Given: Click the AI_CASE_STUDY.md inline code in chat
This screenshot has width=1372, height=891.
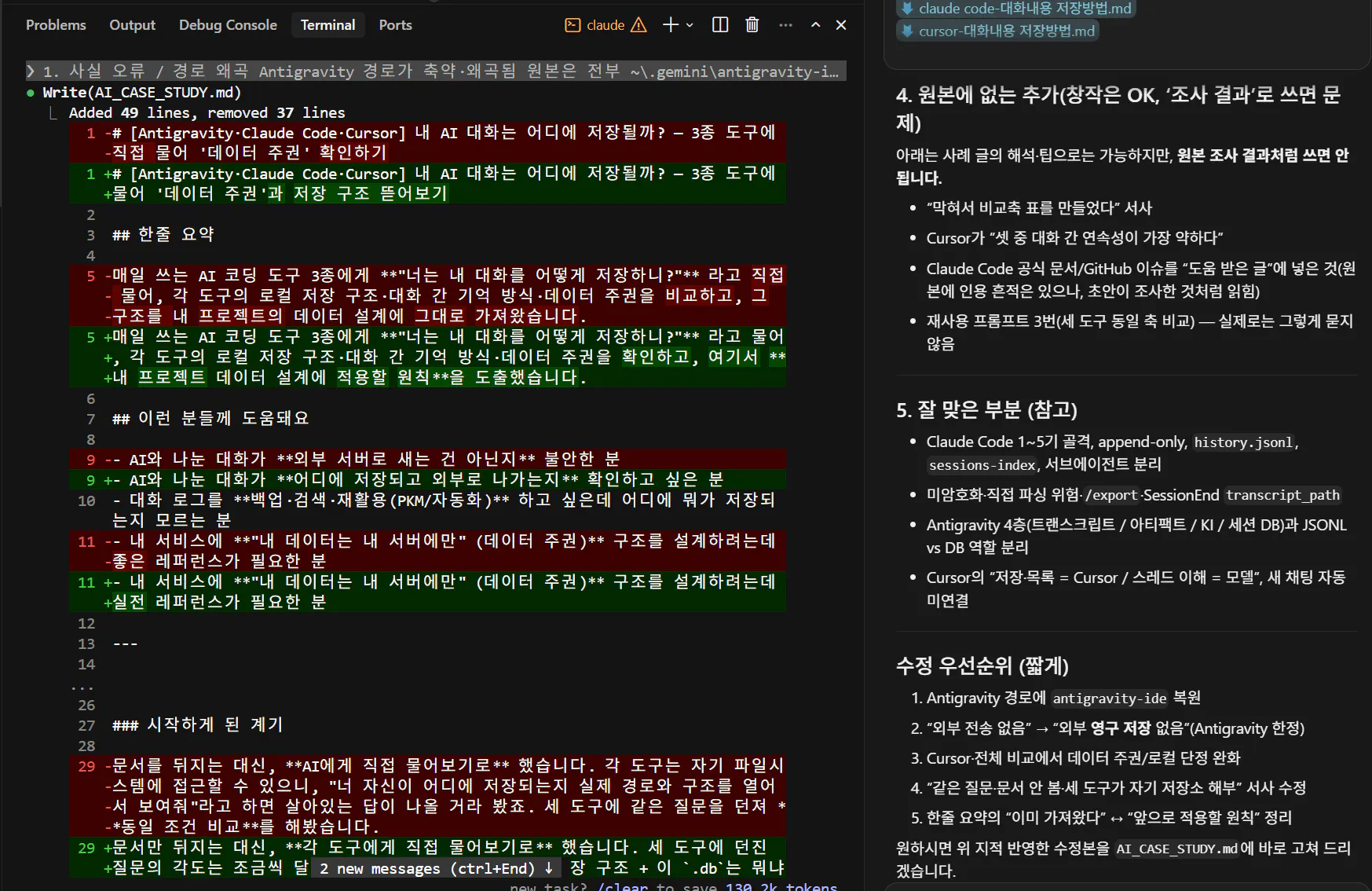Looking at the screenshot, I should pos(1176,849).
